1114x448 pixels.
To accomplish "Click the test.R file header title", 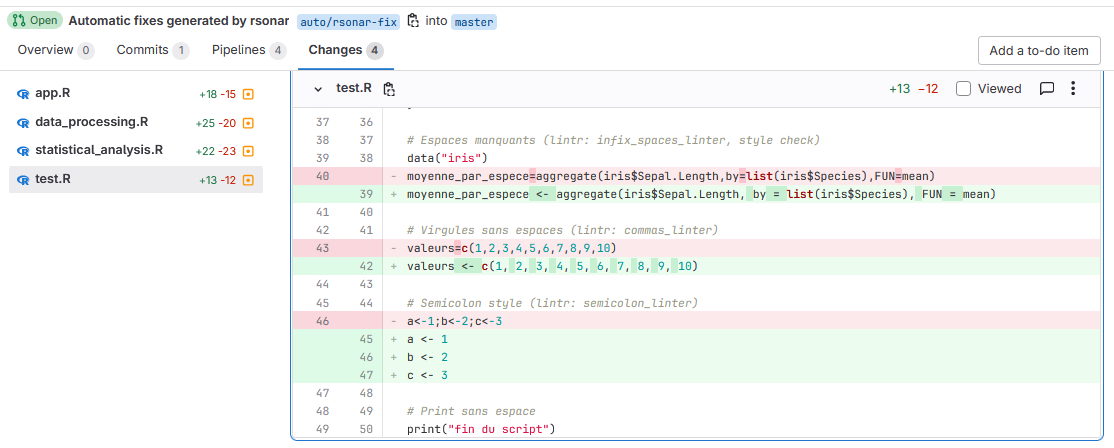I will (355, 89).
